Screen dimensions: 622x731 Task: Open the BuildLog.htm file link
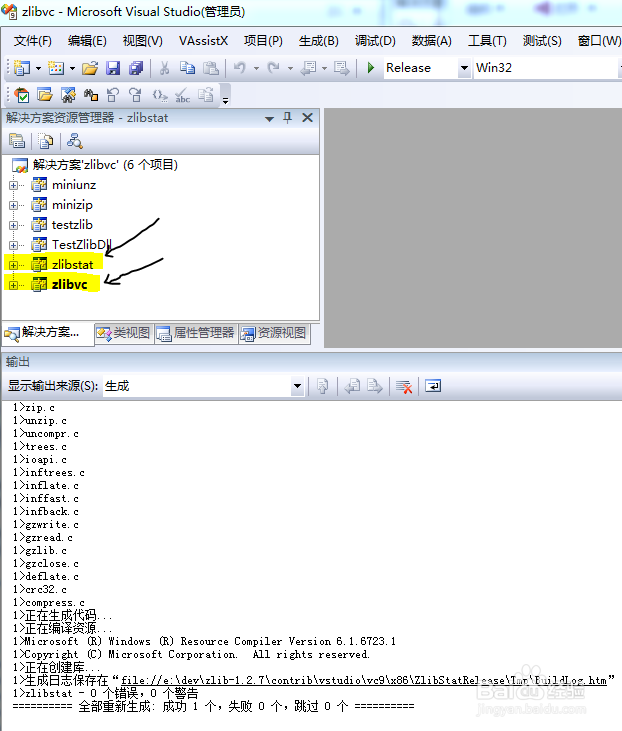(364, 680)
